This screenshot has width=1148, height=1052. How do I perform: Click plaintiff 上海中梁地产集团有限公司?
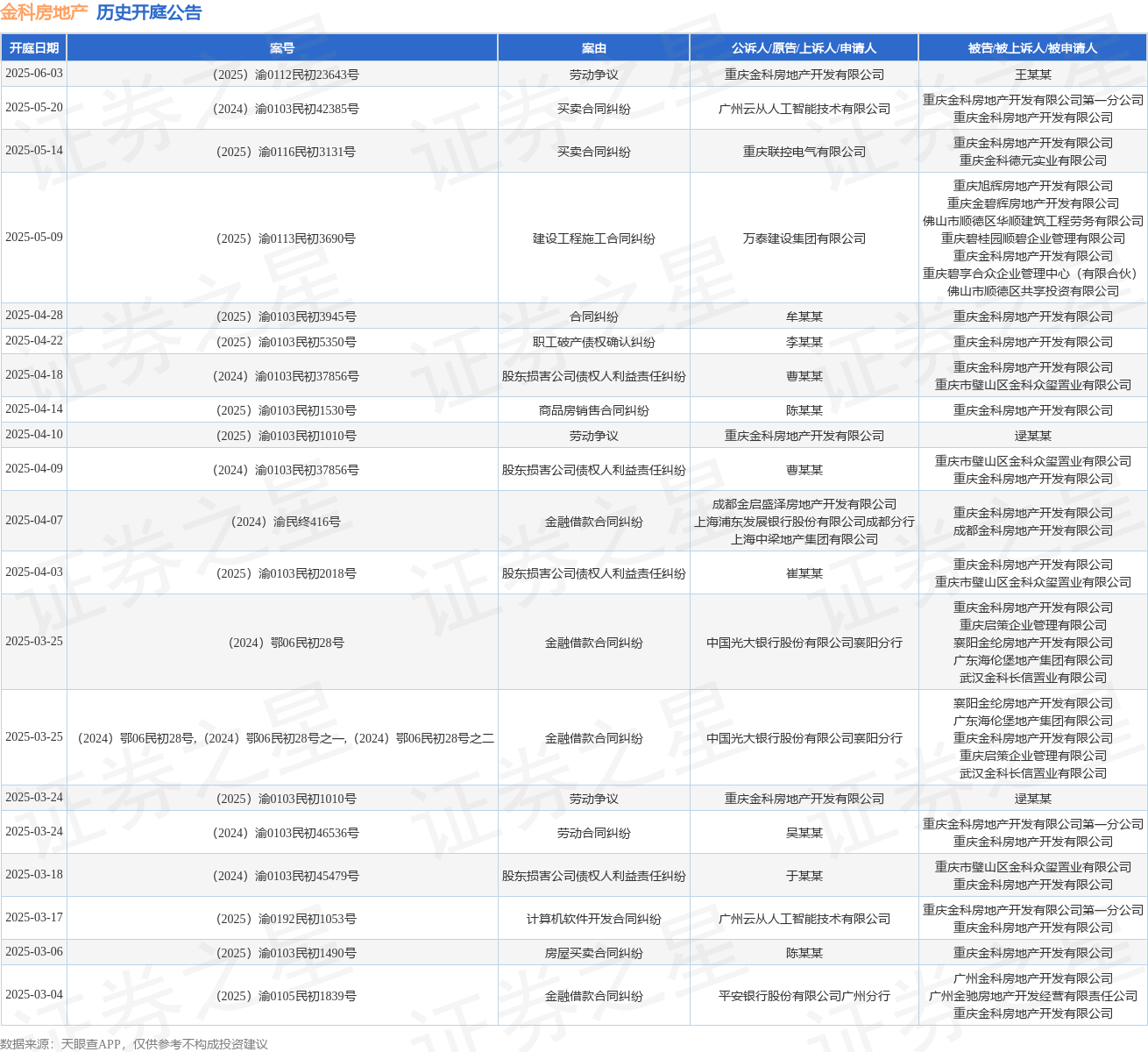point(804,539)
